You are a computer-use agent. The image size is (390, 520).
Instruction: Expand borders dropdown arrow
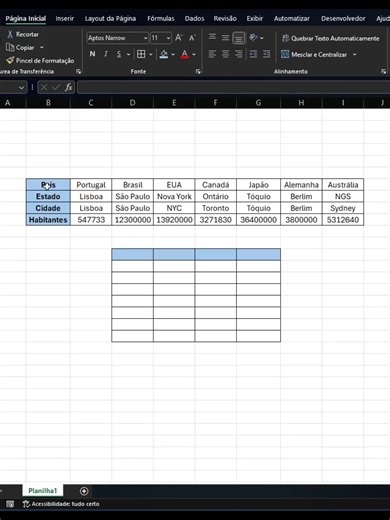151,54
